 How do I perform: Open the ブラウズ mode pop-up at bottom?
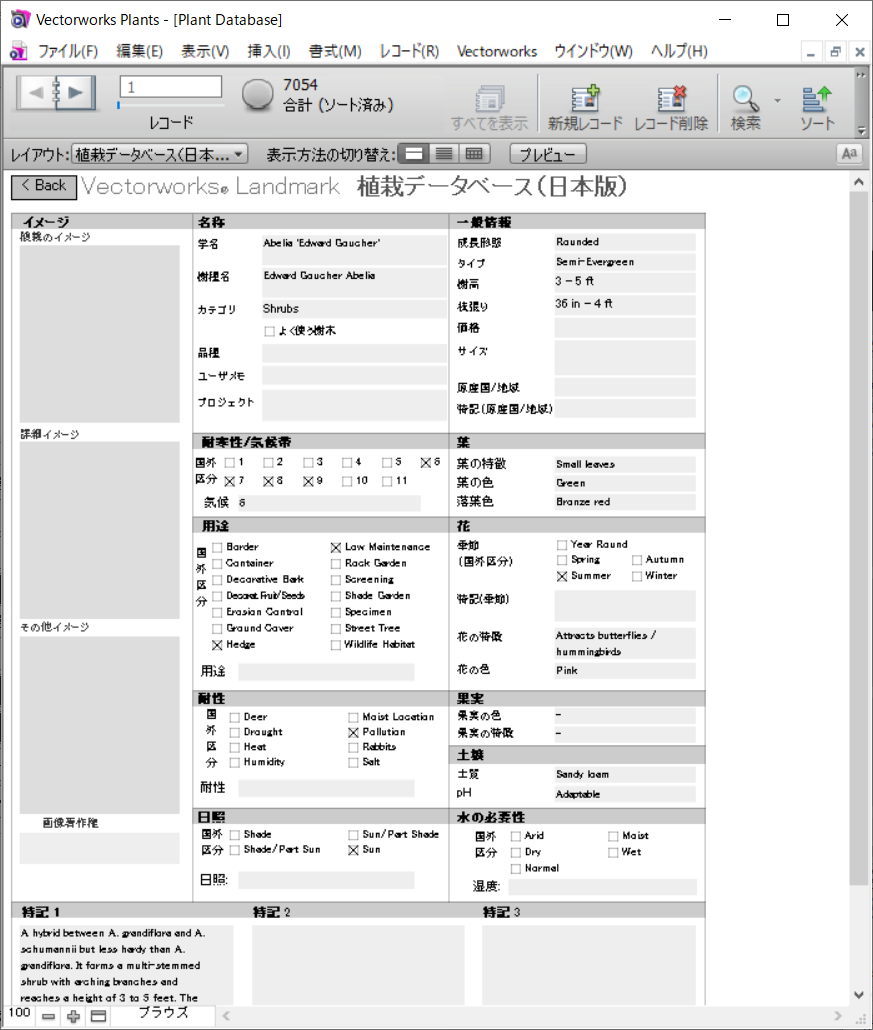click(163, 1014)
